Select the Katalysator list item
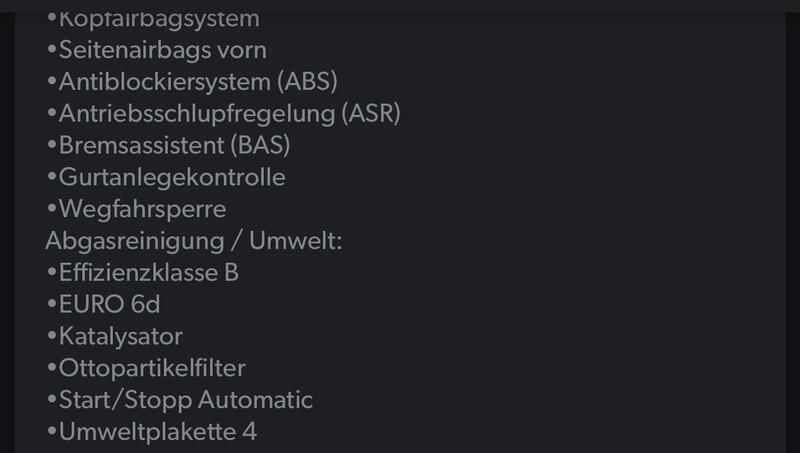Viewport: 800px width, 453px height. coord(114,337)
